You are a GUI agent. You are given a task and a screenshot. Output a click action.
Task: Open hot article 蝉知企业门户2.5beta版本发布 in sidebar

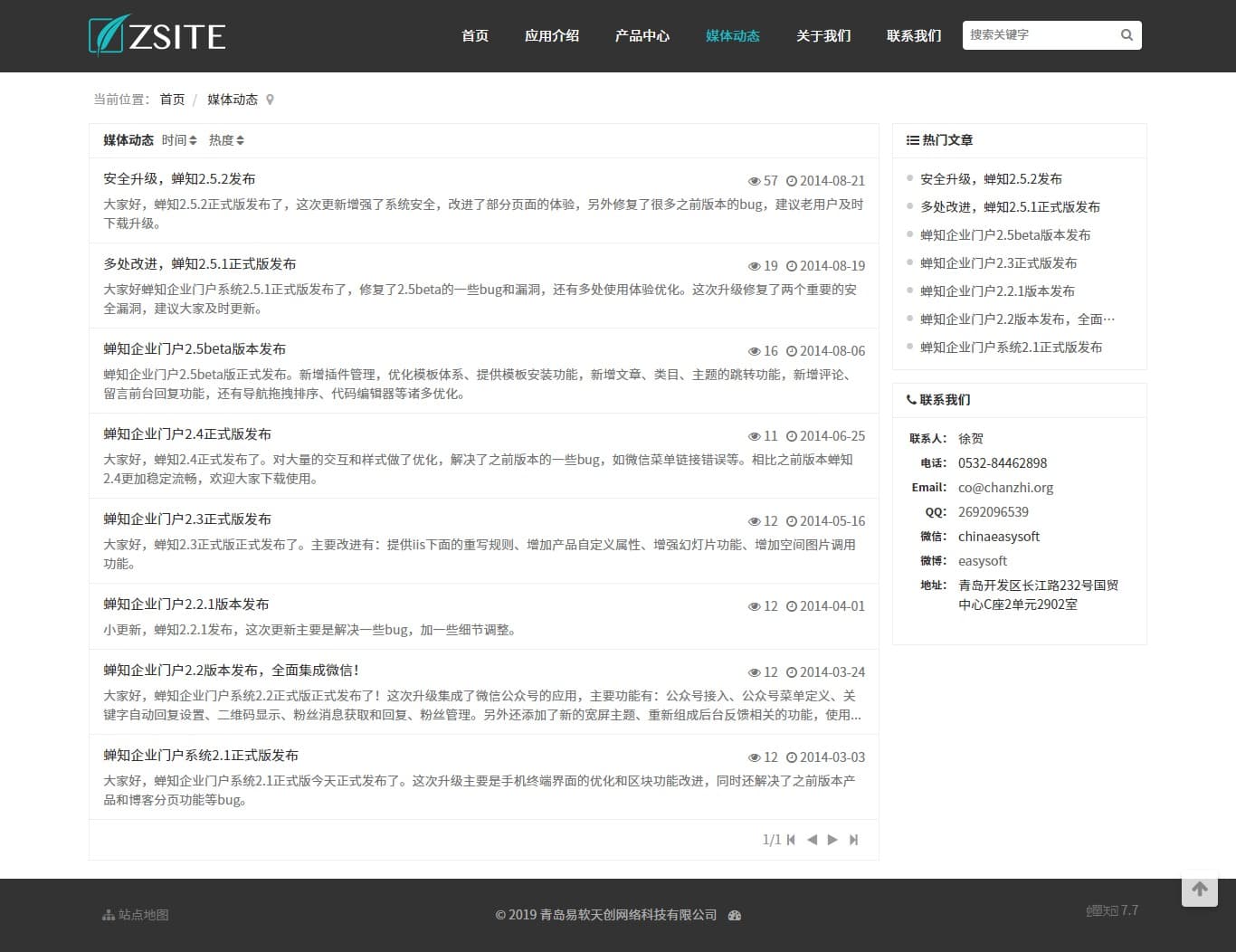pos(1005,235)
